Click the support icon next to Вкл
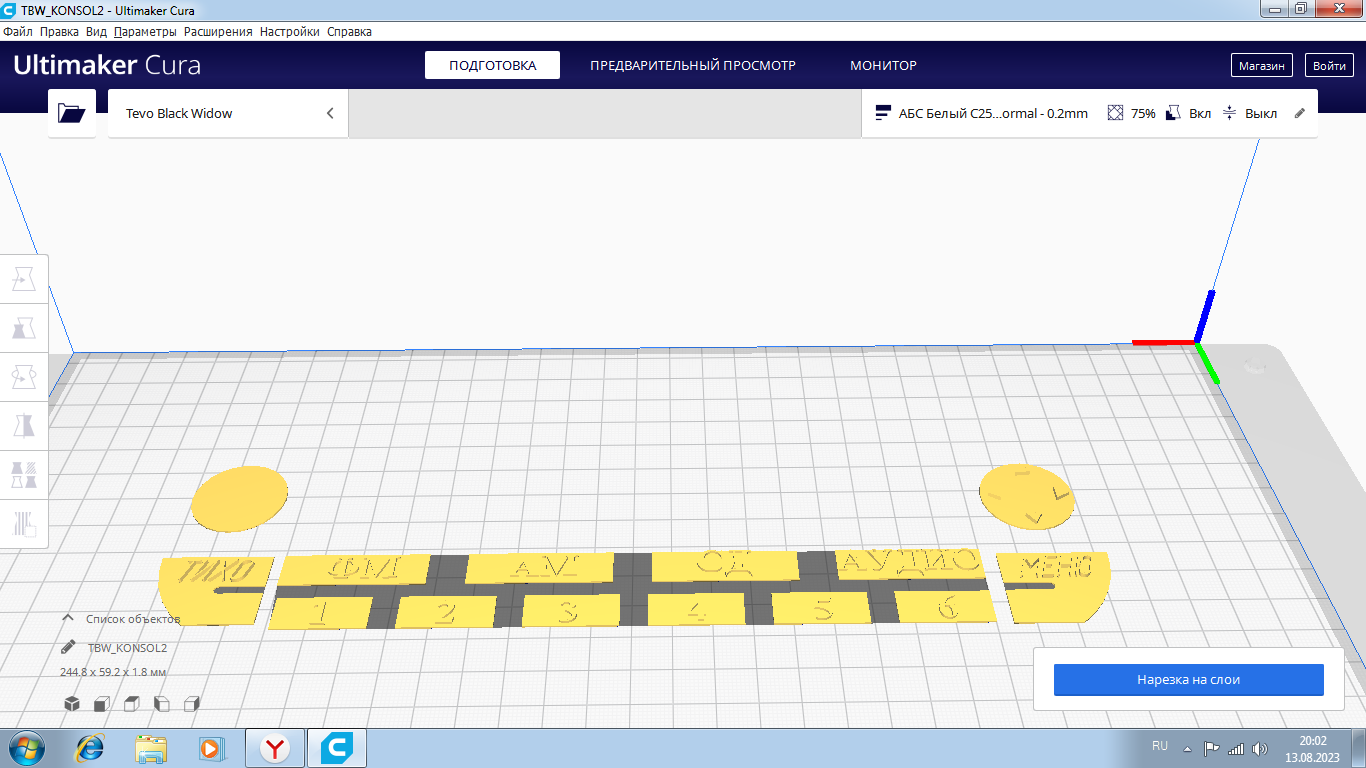The image size is (1366, 768). [x=1174, y=113]
